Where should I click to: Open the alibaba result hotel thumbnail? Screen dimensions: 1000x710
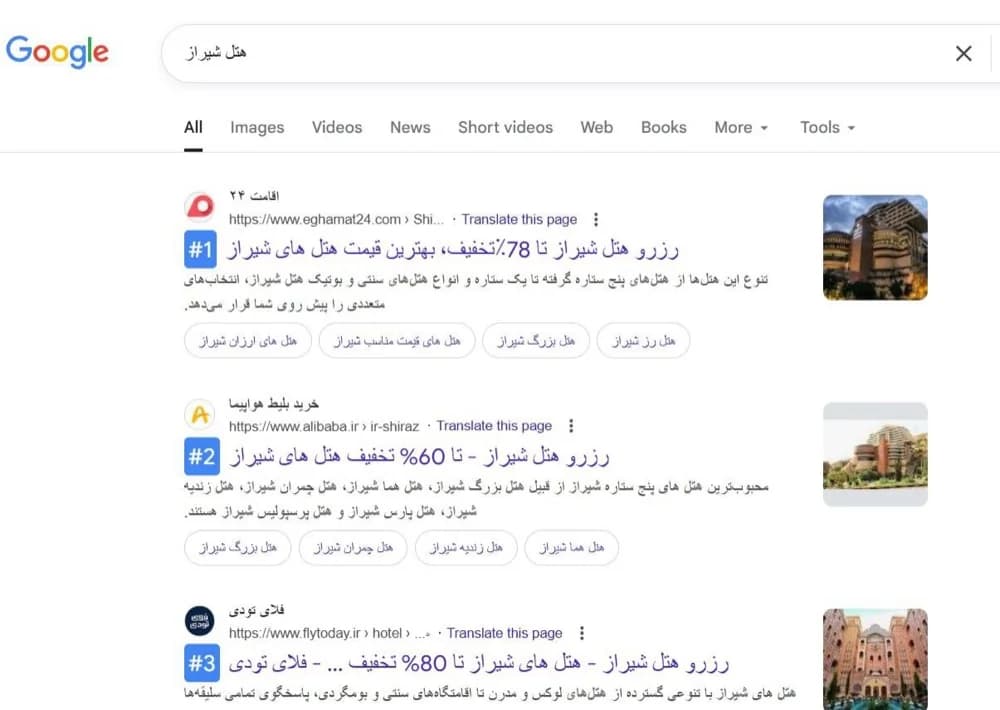[x=875, y=454]
